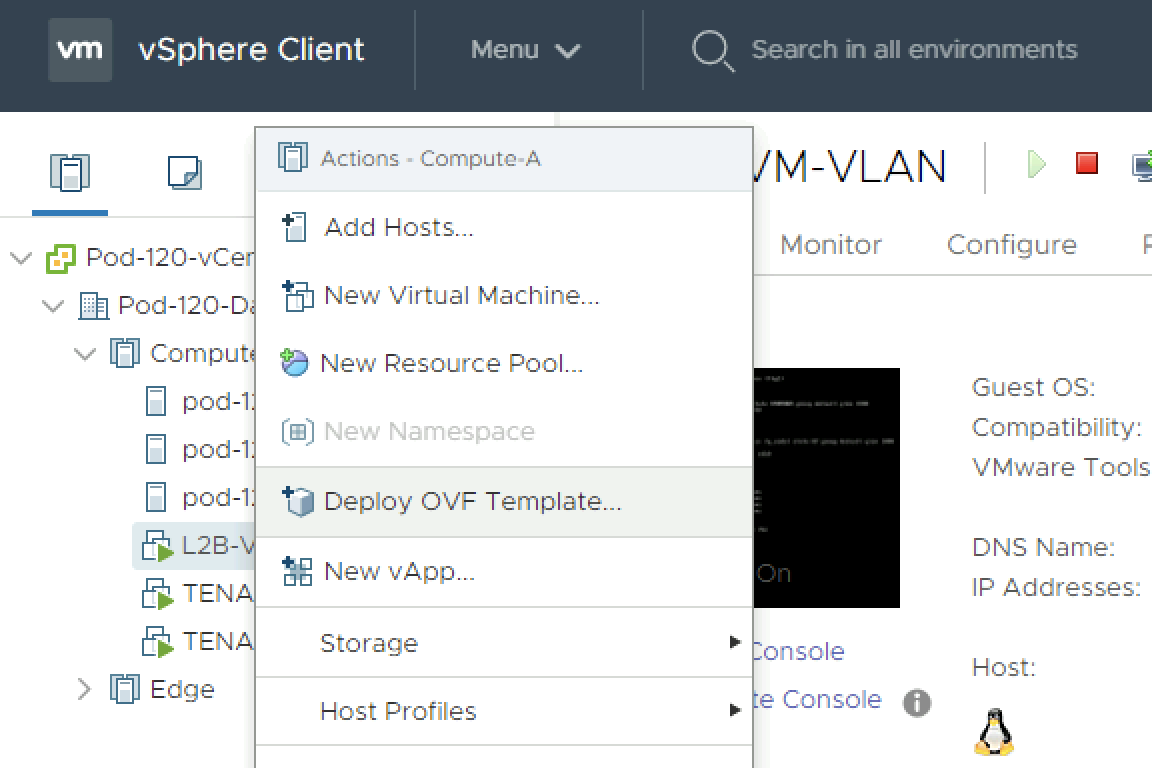Open the Storage submenu
Viewport: 1152px width, 768px height.
tap(369, 643)
